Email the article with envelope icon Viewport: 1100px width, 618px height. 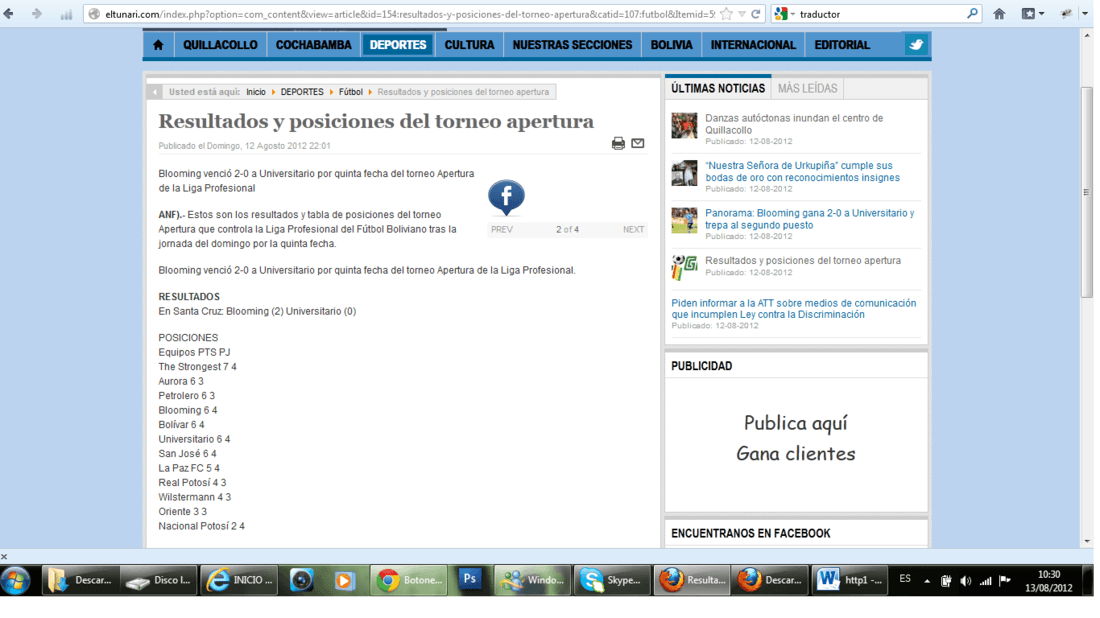(638, 143)
